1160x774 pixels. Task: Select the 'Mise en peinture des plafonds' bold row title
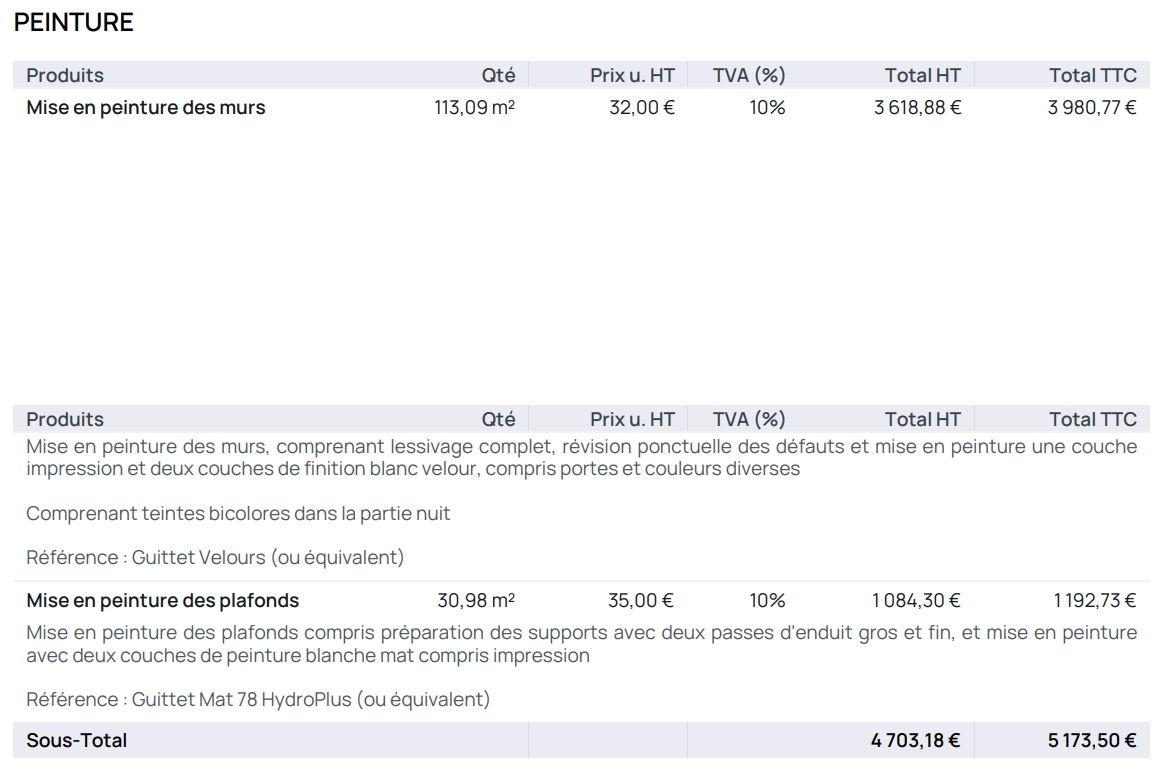pyautogui.click(x=163, y=600)
